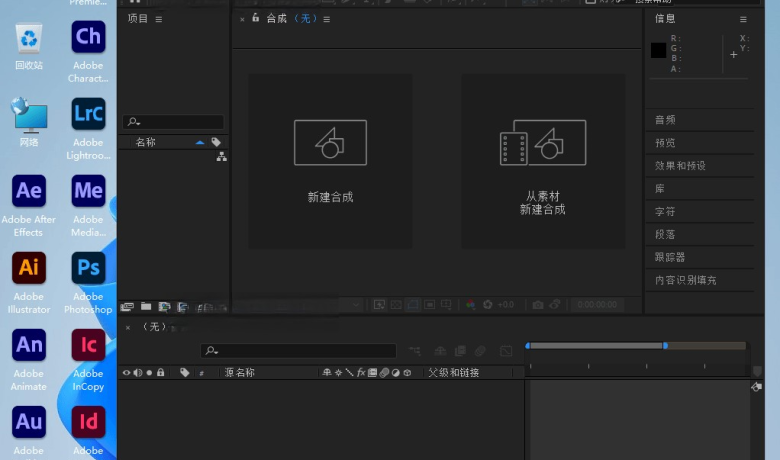Enable motion blur for timeline
Image resolution: width=780 pixels, height=460 pixels.
point(480,351)
